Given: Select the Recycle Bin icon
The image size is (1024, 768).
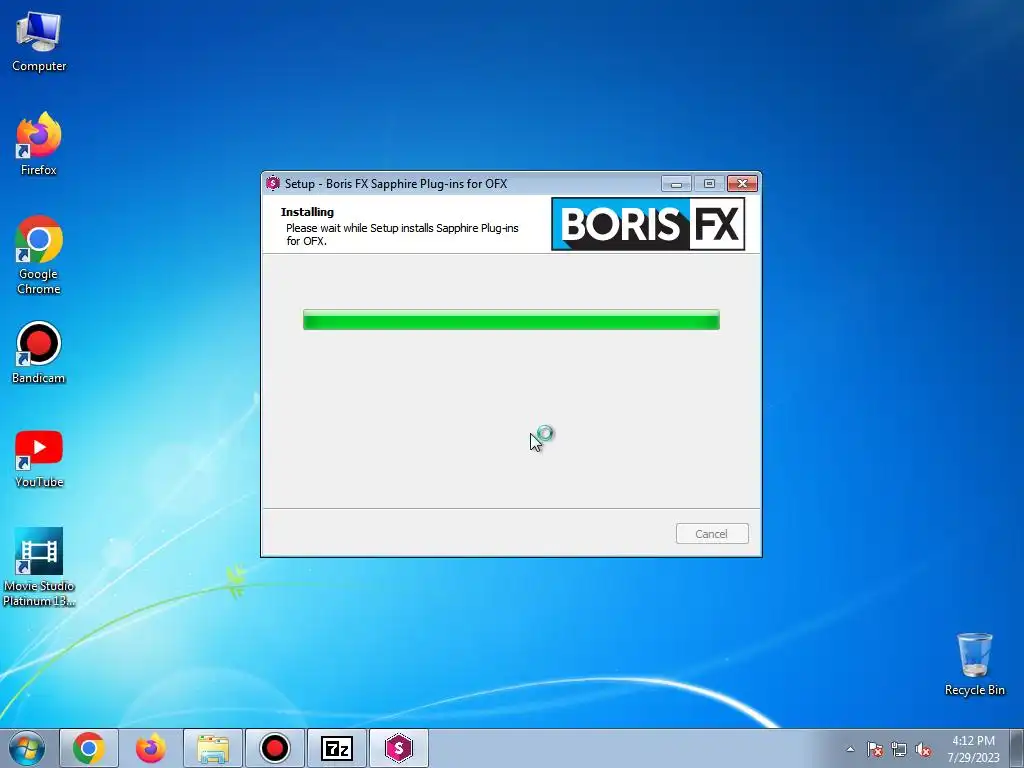Looking at the screenshot, I should 974,664.
